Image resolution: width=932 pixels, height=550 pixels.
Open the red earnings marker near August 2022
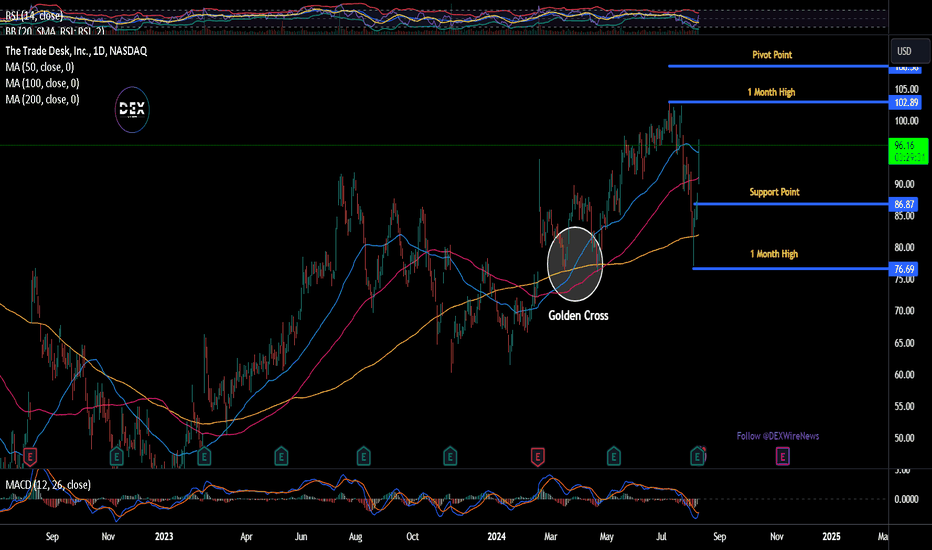pyautogui.click(x=30, y=457)
